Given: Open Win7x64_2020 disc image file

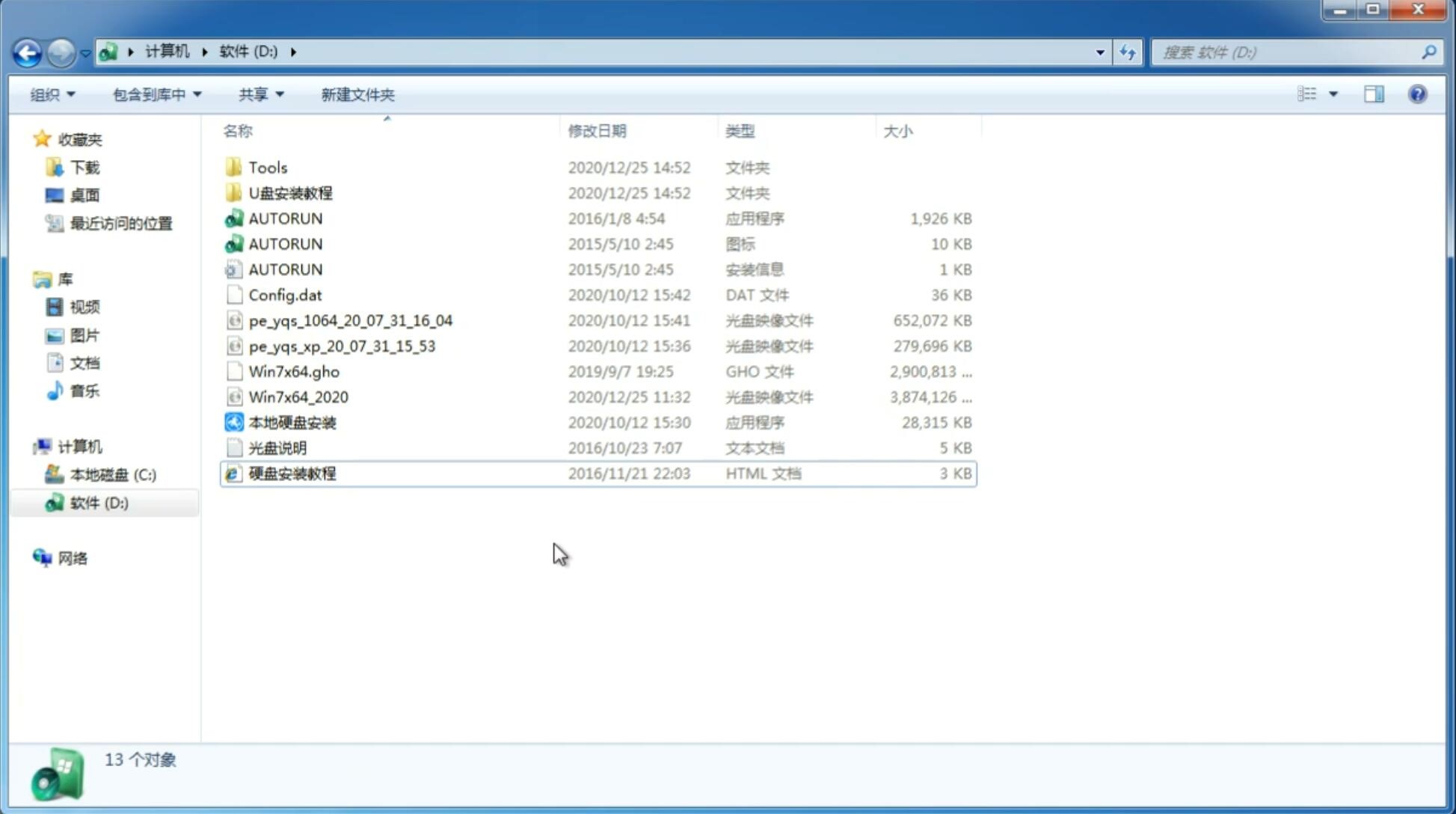Looking at the screenshot, I should tap(299, 397).
